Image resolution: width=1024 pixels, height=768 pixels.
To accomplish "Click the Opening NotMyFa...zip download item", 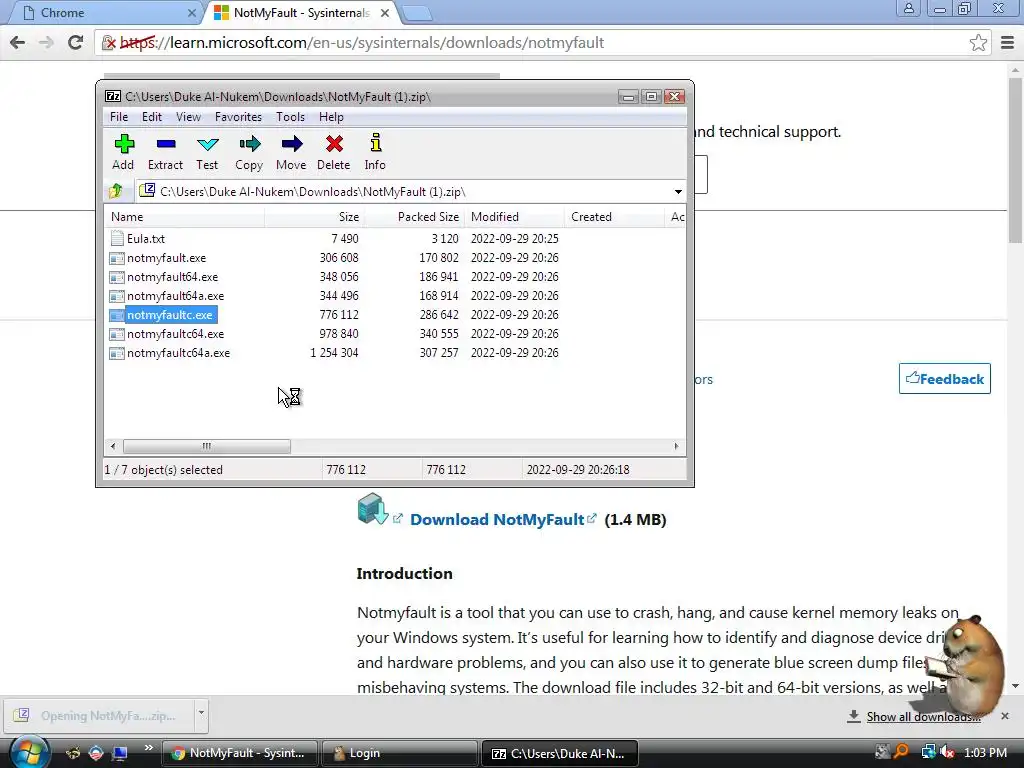I will click(x=99, y=716).
